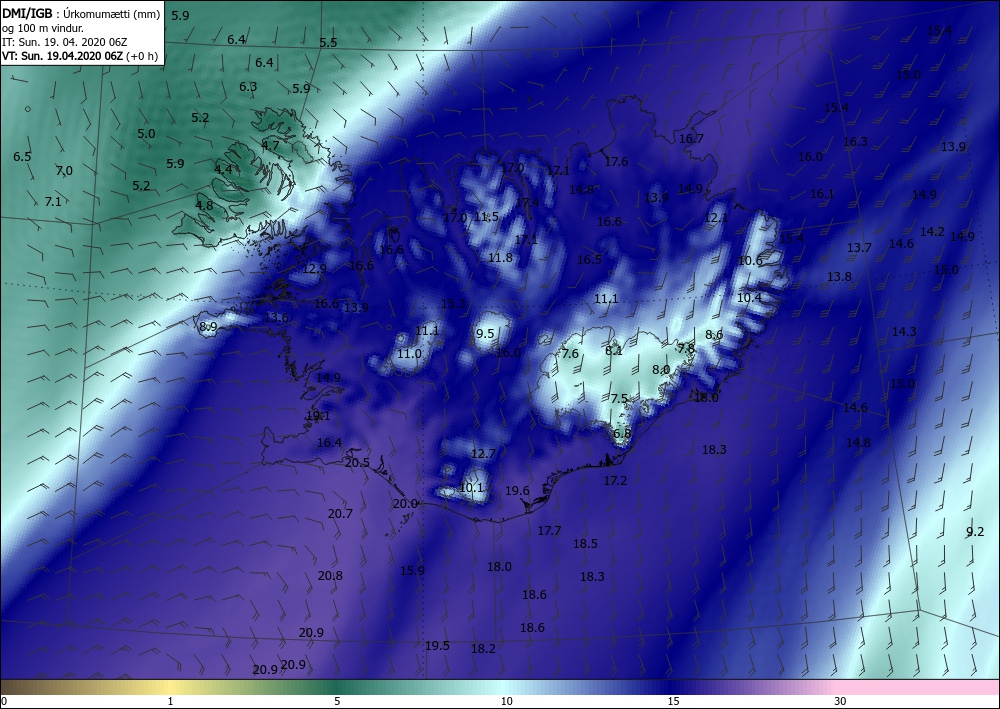Click the '11.8' value on the map
1000x709 pixels.
(x=500, y=258)
